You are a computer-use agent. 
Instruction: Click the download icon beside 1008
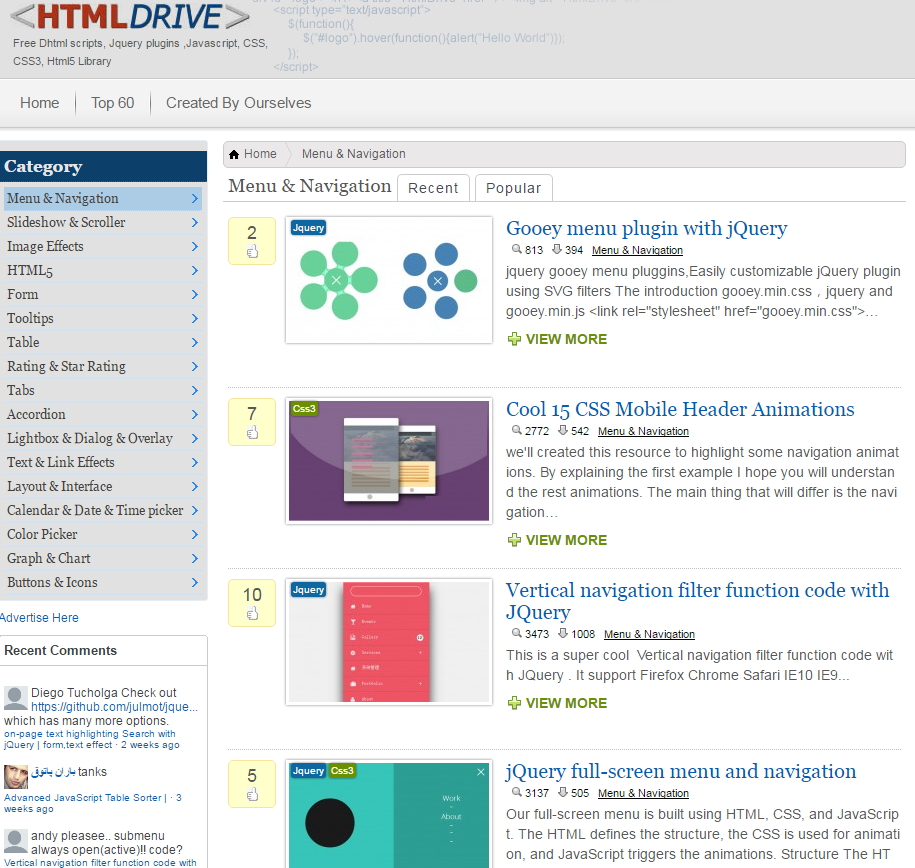tap(563, 633)
